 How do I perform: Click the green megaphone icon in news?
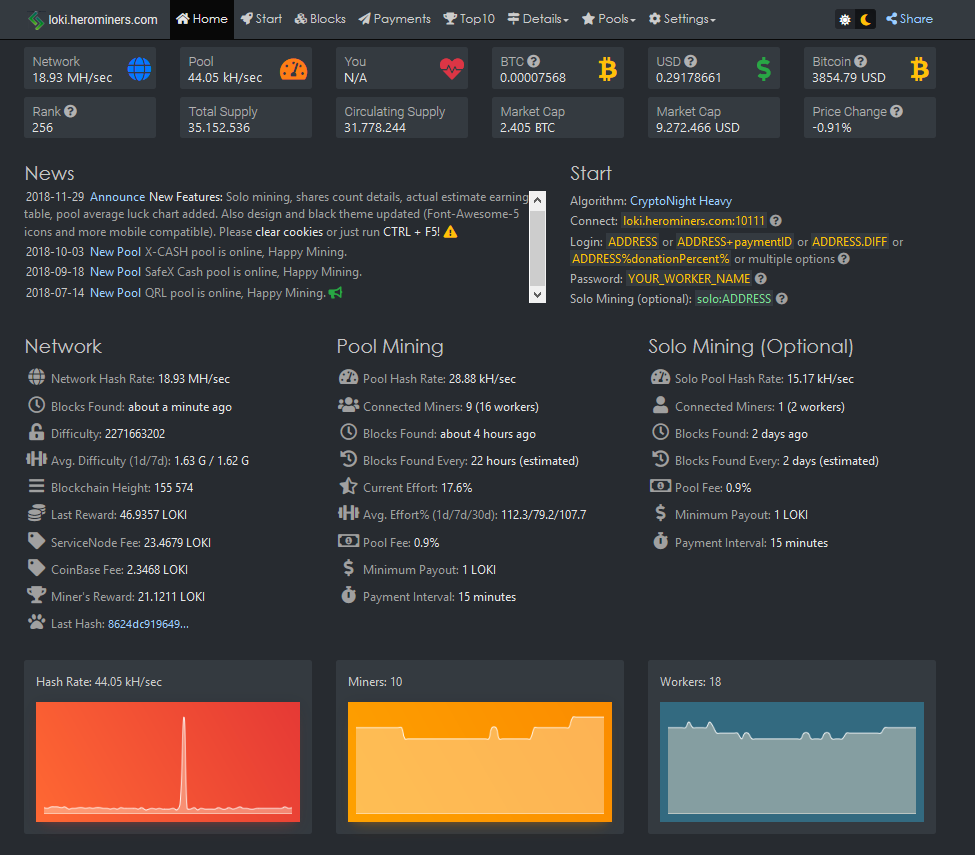pyautogui.click(x=336, y=292)
